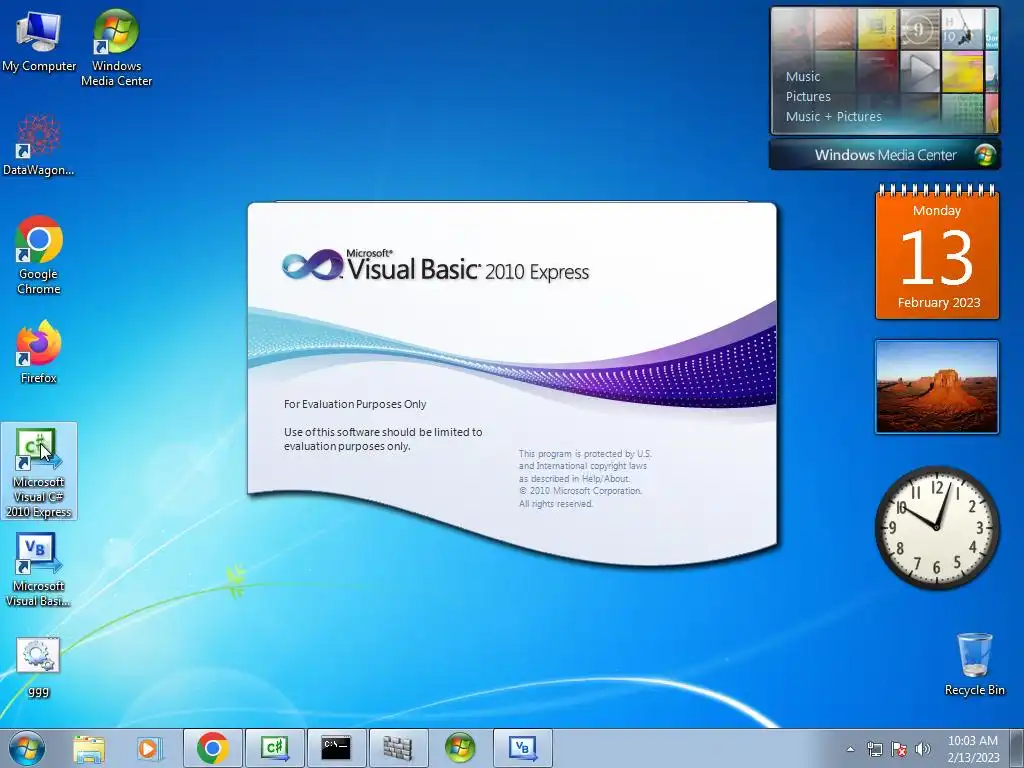Choose Music in the Media Center gadget
The height and width of the screenshot is (768, 1024).
pos(803,76)
